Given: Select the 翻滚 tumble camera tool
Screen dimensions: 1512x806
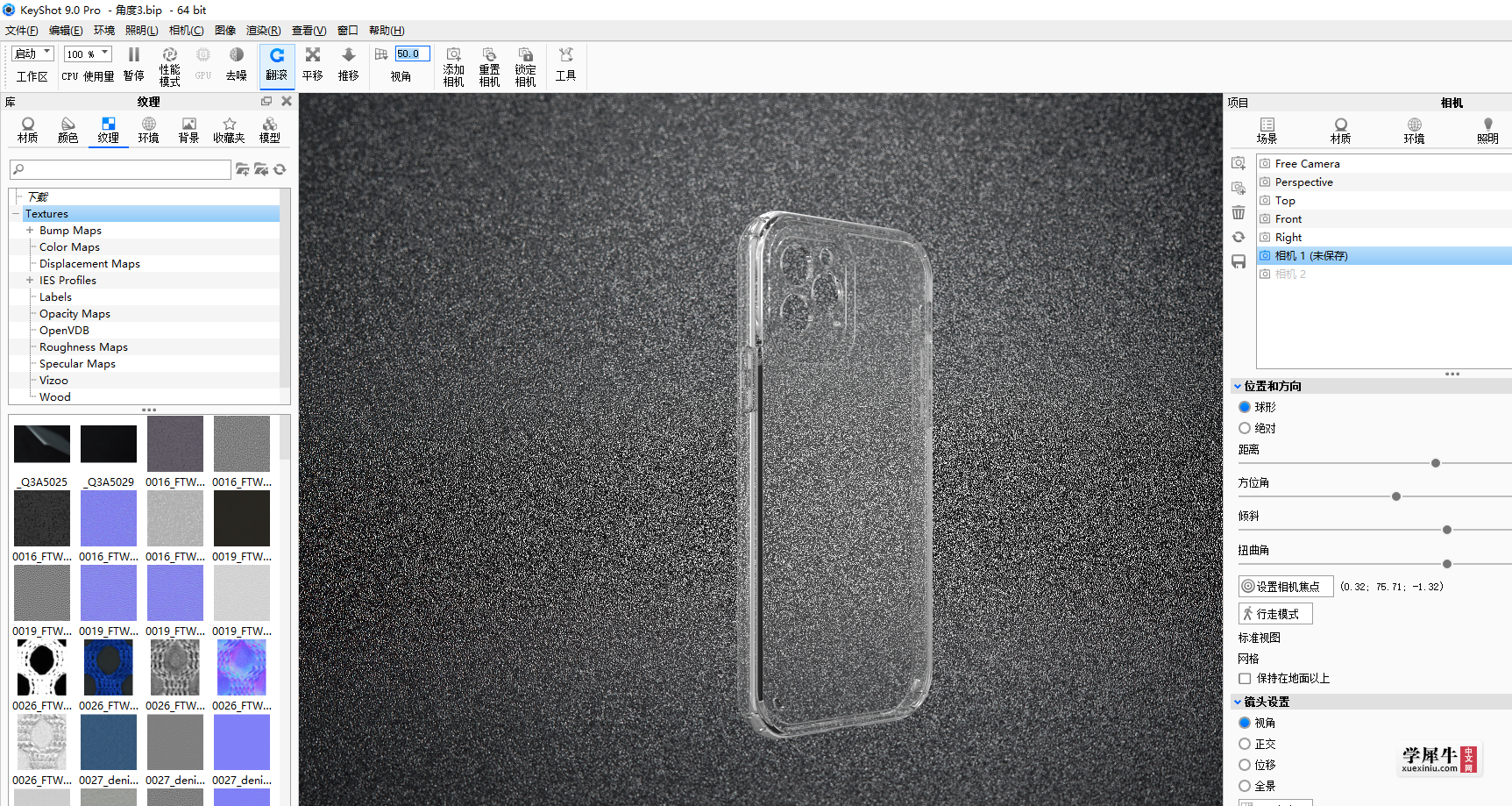Looking at the screenshot, I should point(277,65).
